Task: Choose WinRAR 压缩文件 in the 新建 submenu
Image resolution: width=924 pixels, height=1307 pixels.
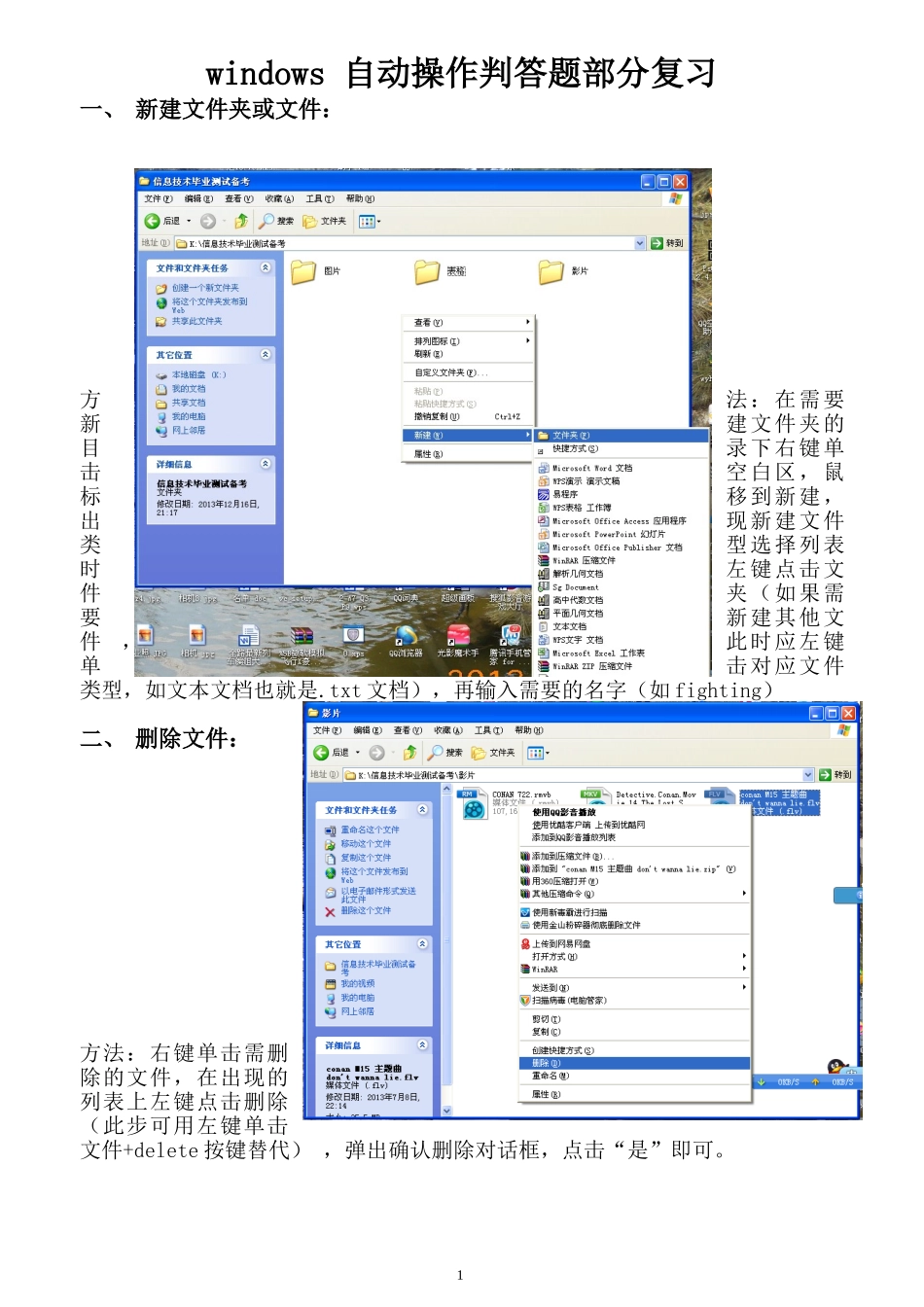Action: click(x=622, y=560)
